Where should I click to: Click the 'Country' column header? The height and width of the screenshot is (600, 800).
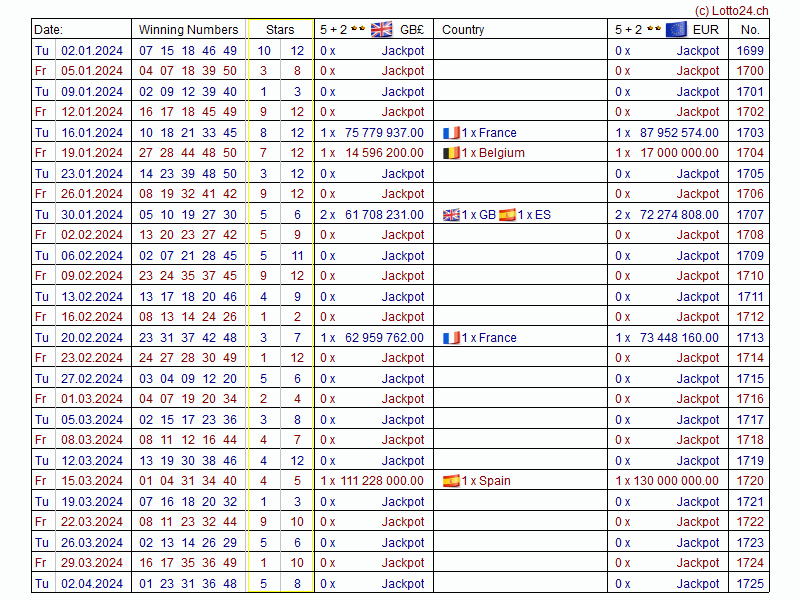click(463, 30)
